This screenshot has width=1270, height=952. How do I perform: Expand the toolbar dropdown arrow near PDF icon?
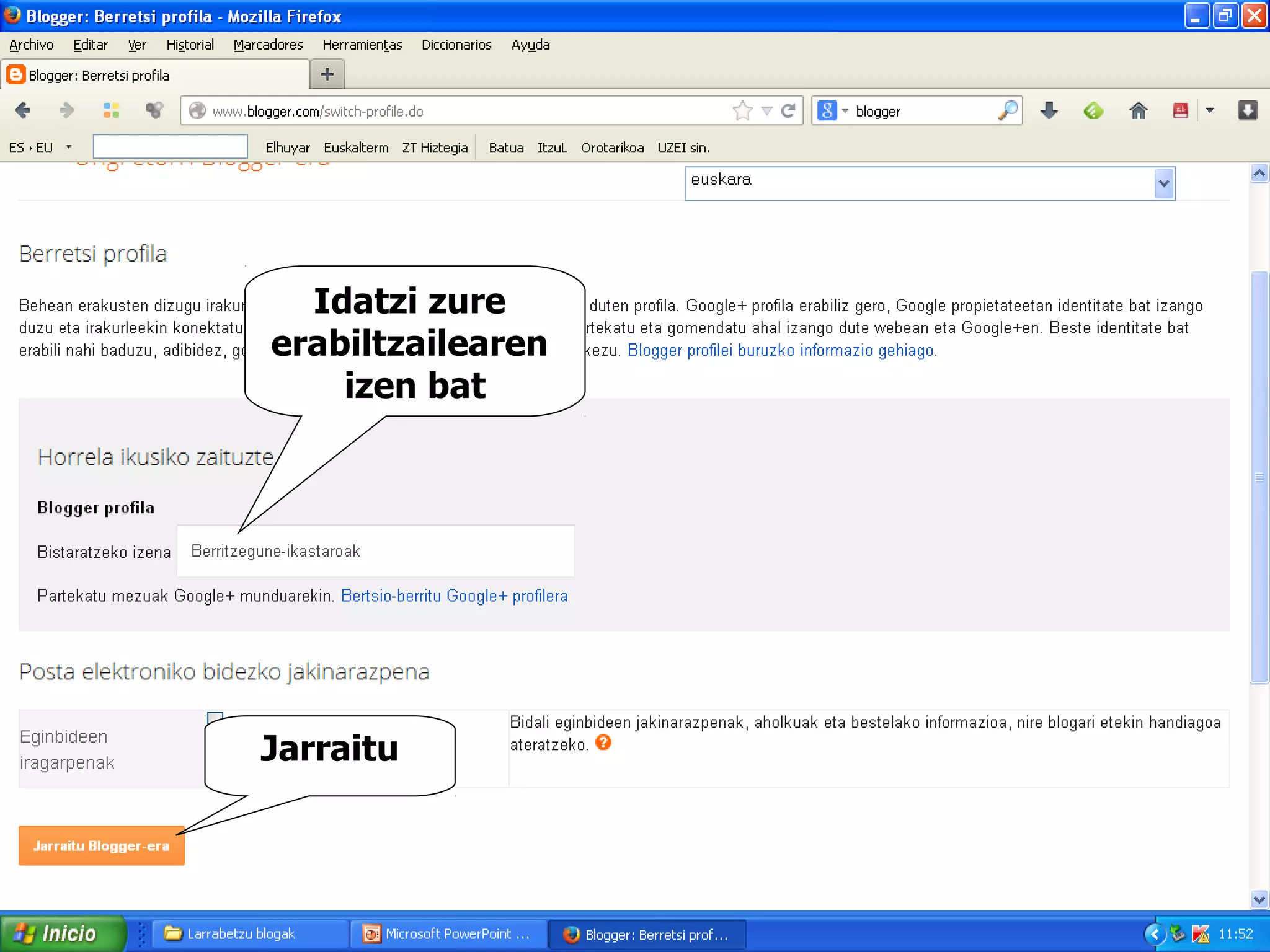1209,111
